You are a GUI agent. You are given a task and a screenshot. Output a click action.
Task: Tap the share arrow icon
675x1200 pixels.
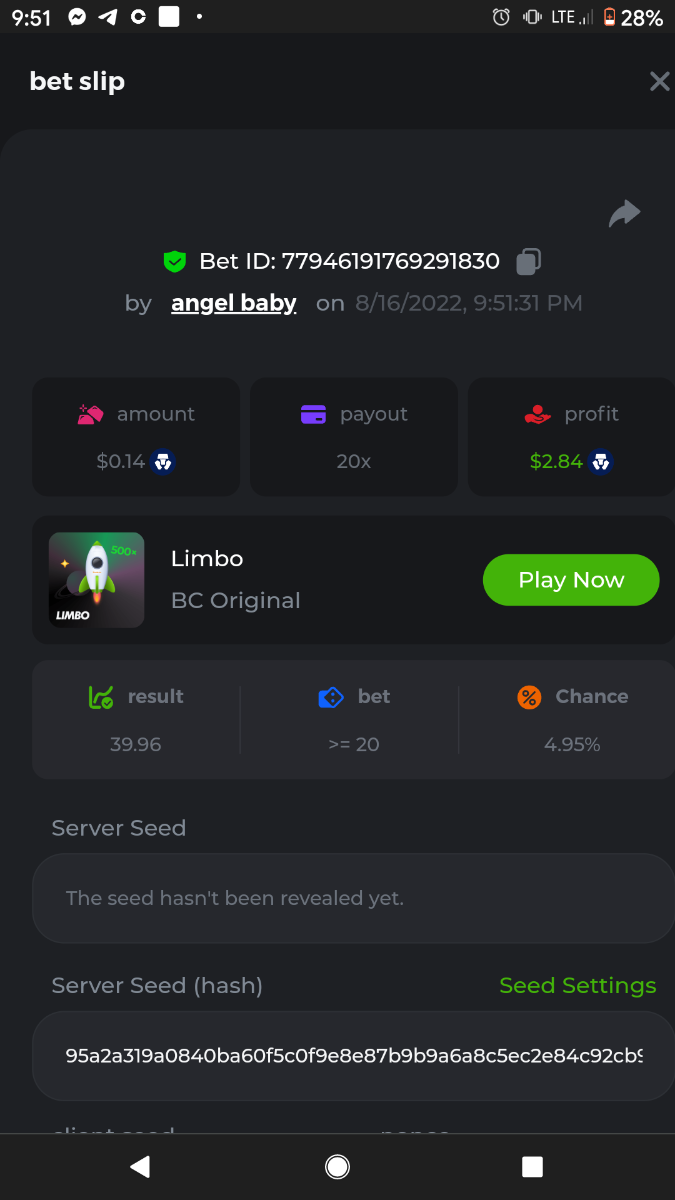625,213
